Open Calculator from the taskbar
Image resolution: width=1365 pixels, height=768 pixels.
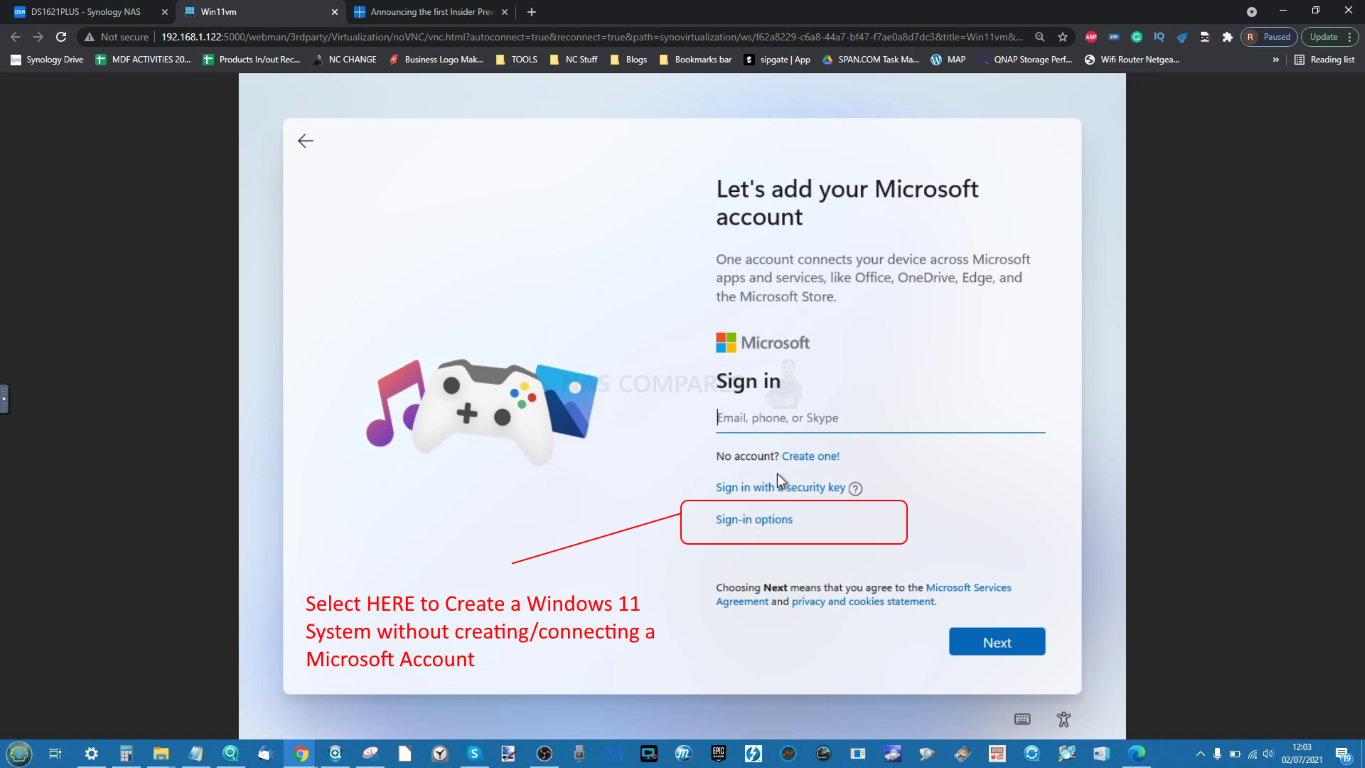[126, 753]
